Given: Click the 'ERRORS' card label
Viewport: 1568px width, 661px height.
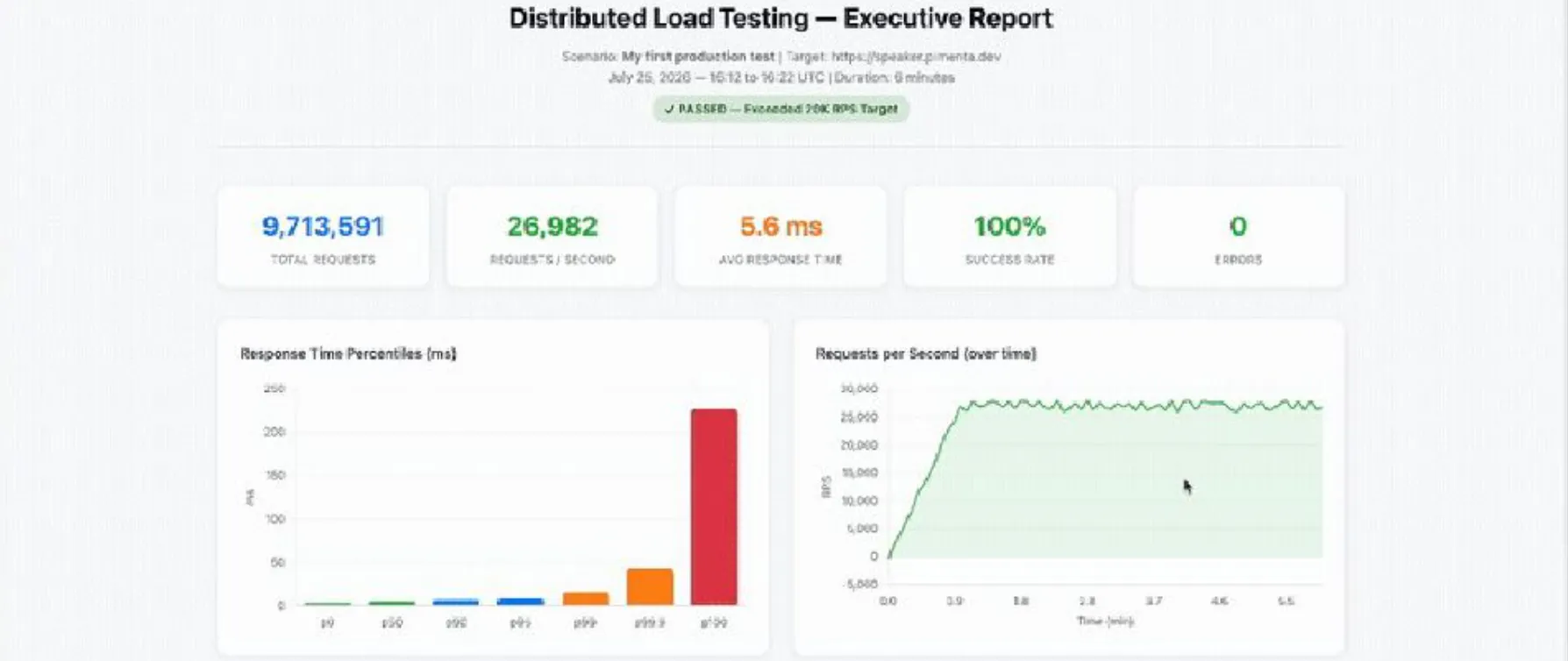Looking at the screenshot, I should 1238,259.
